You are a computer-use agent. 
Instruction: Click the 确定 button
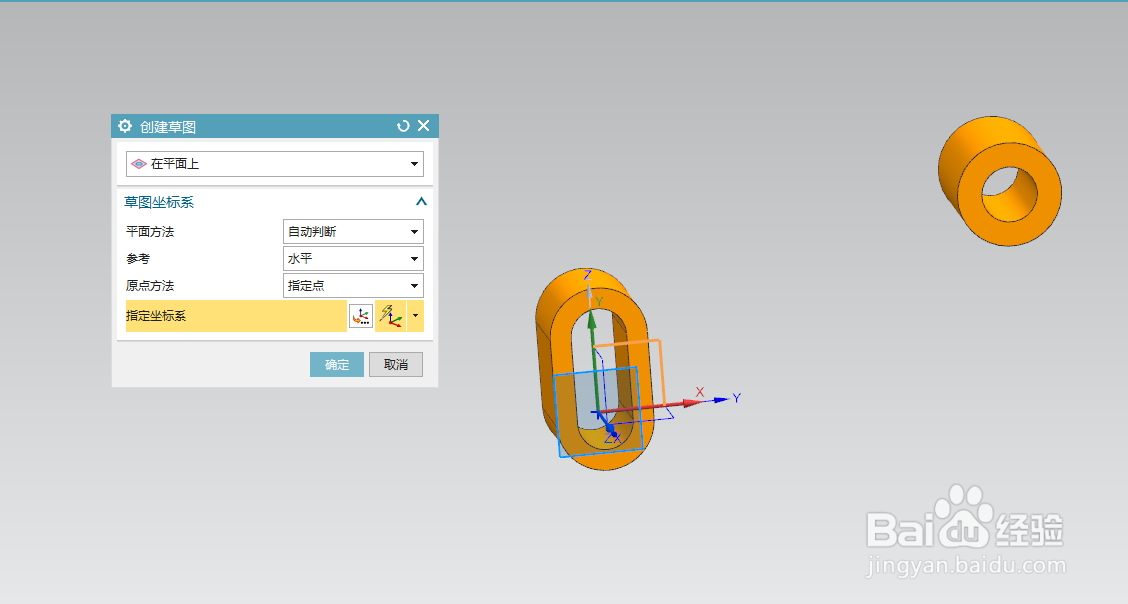tap(337, 365)
